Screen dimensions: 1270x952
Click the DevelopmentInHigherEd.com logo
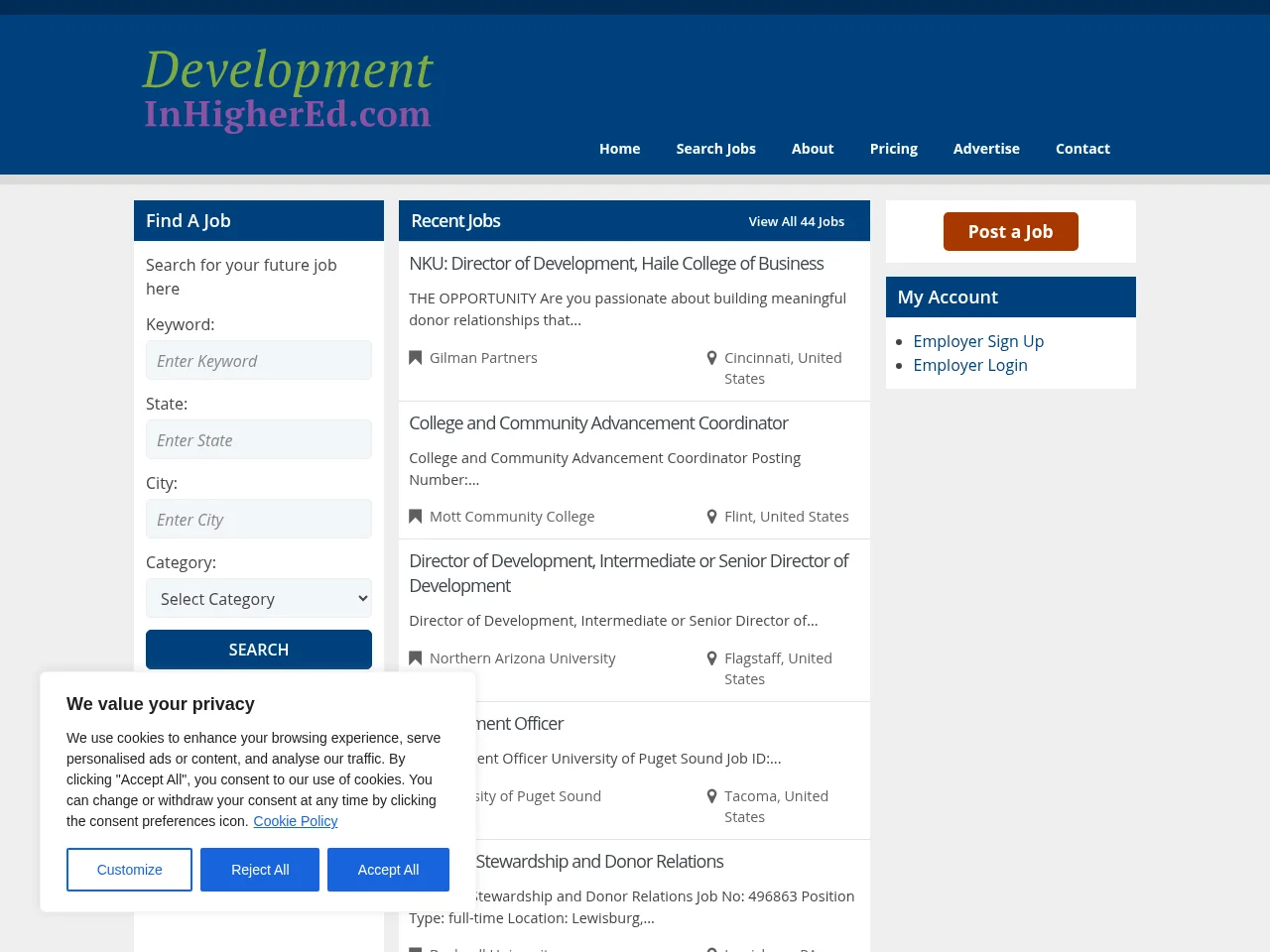click(x=288, y=89)
